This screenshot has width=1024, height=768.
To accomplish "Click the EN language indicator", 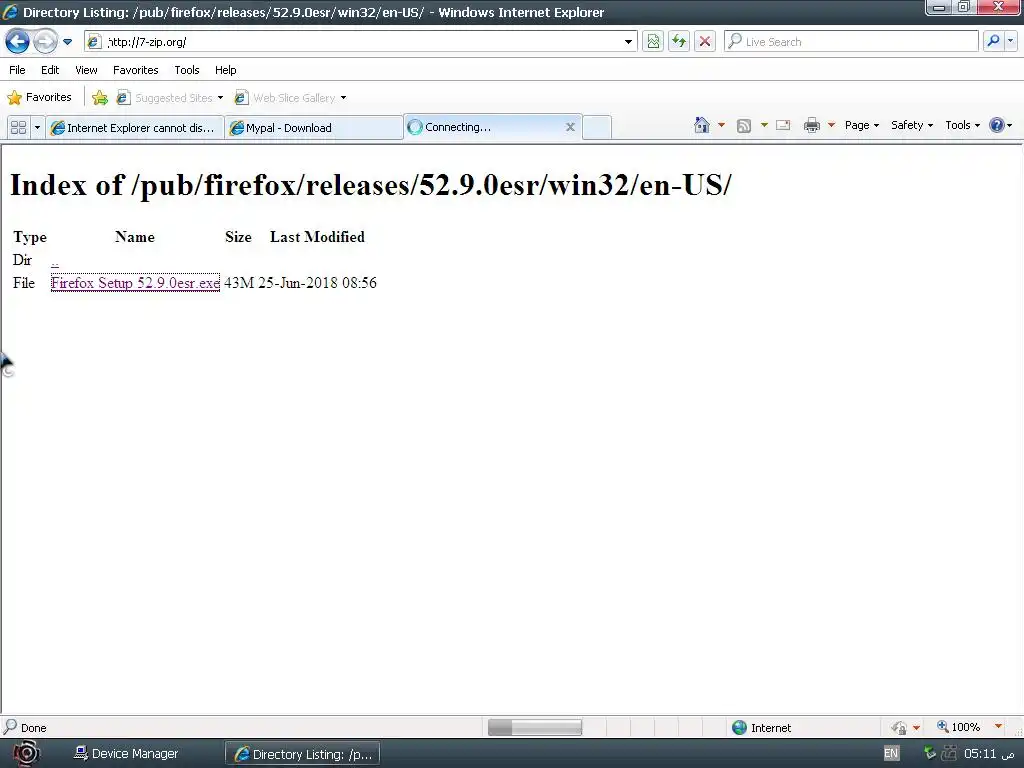I will click(x=891, y=753).
